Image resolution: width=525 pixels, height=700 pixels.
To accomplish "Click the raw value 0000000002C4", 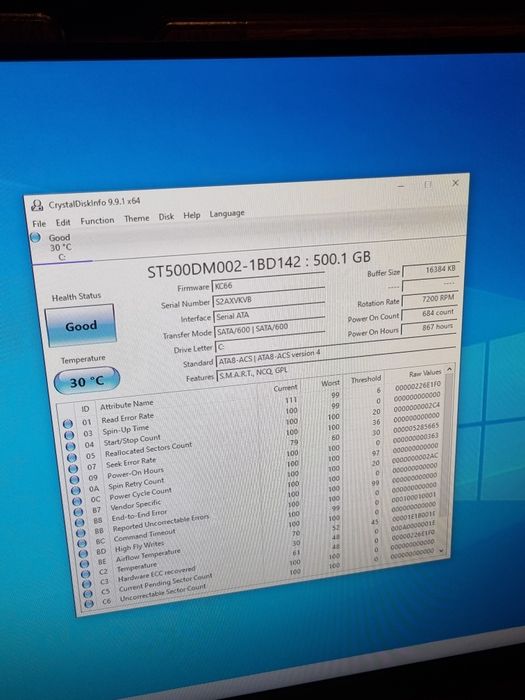I will (x=417, y=406).
